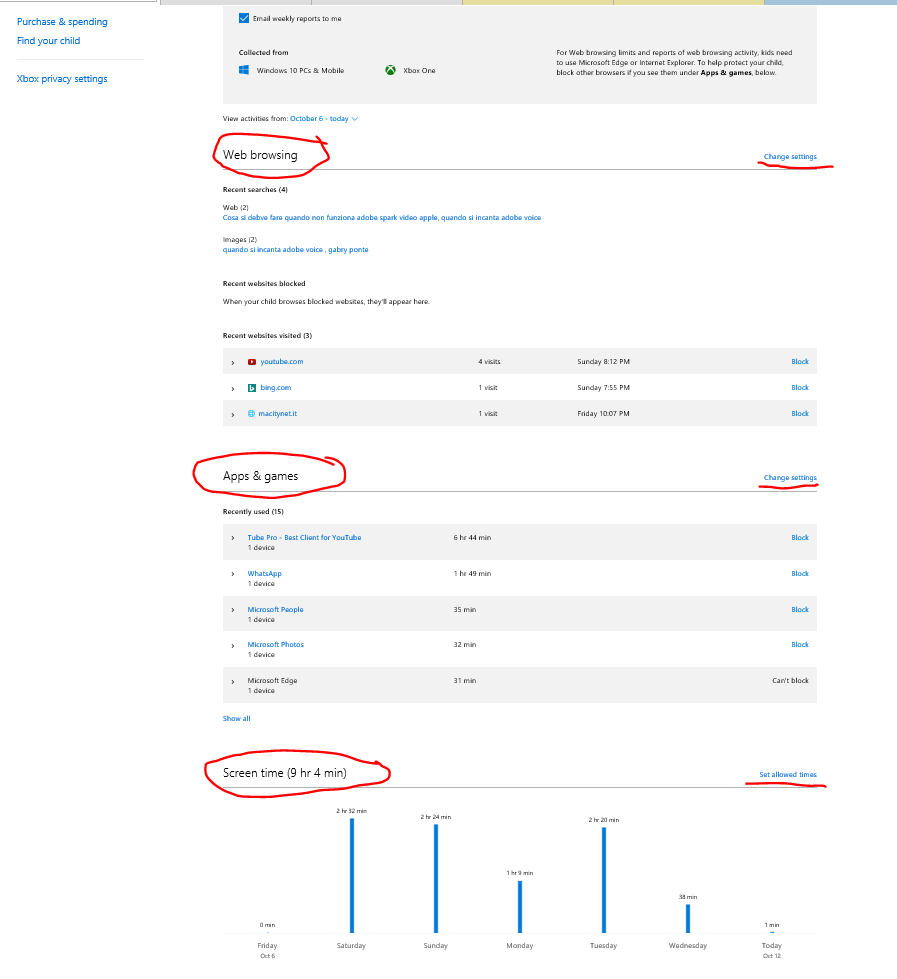Expand the WhatsApp app usage row
The height and width of the screenshot is (979, 897).
click(233, 574)
